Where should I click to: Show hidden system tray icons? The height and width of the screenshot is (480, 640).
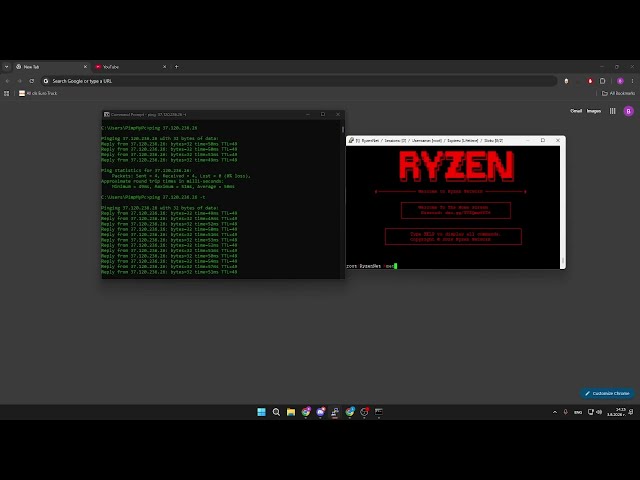pyautogui.click(x=555, y=412)
